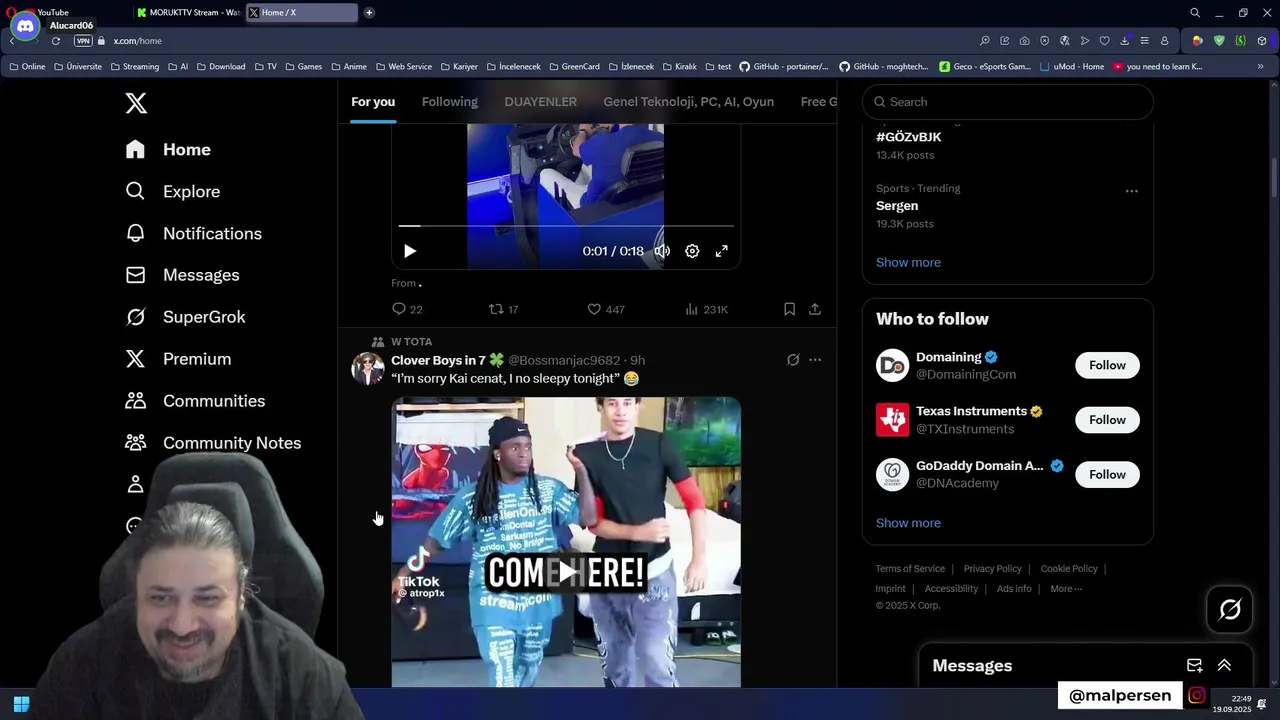The height and width of the screenshot is (720, 1280).
Task: Switch to Genel Teknoloji, PC, AI, Oyun tab
Action: point(689,102)
